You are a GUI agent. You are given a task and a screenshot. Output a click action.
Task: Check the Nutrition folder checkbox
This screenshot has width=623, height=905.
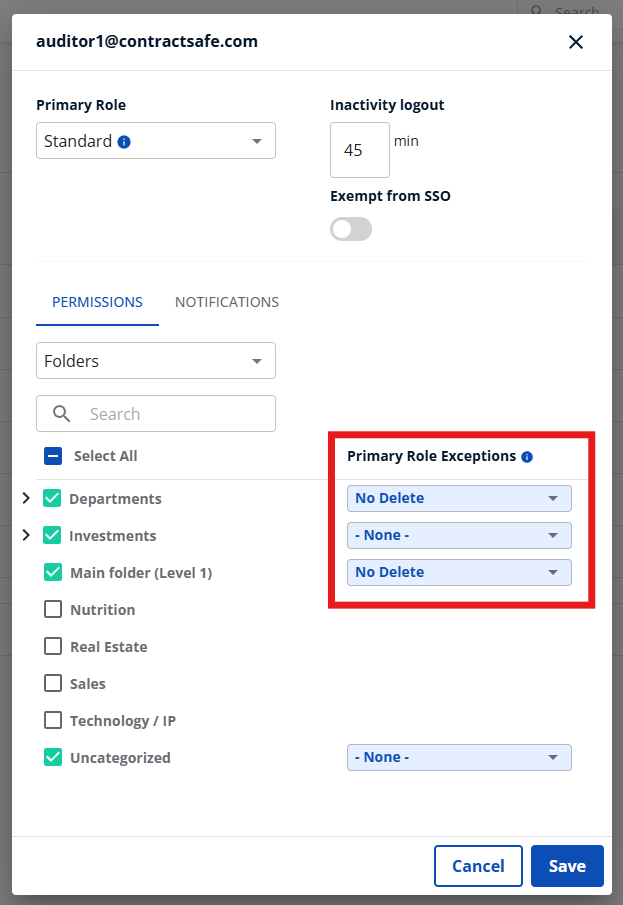[x=53, y=609]
